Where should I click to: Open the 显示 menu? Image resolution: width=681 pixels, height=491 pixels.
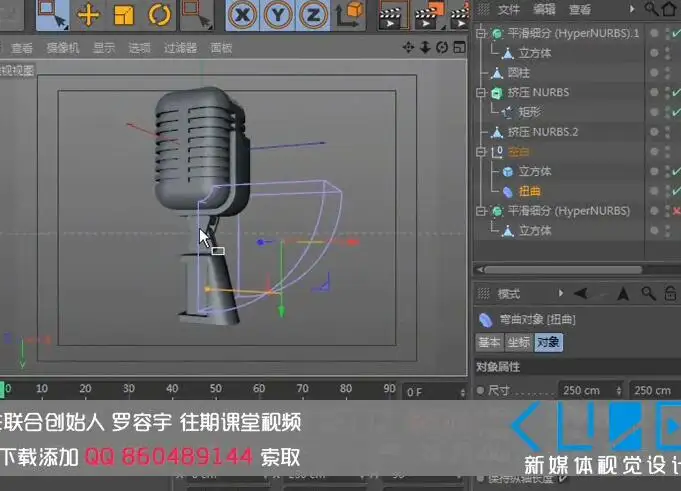click(104, 48)
